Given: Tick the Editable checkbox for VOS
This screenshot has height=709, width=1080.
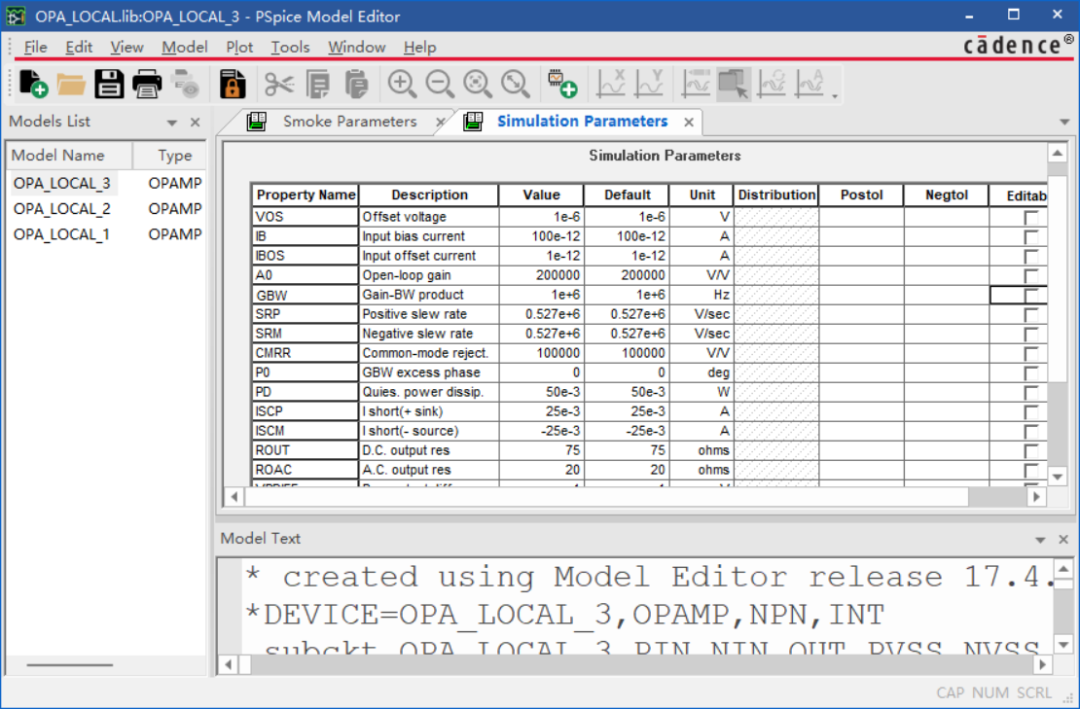Looking at the screenshot, I should pyautogui.click(x=1031, y=218).
